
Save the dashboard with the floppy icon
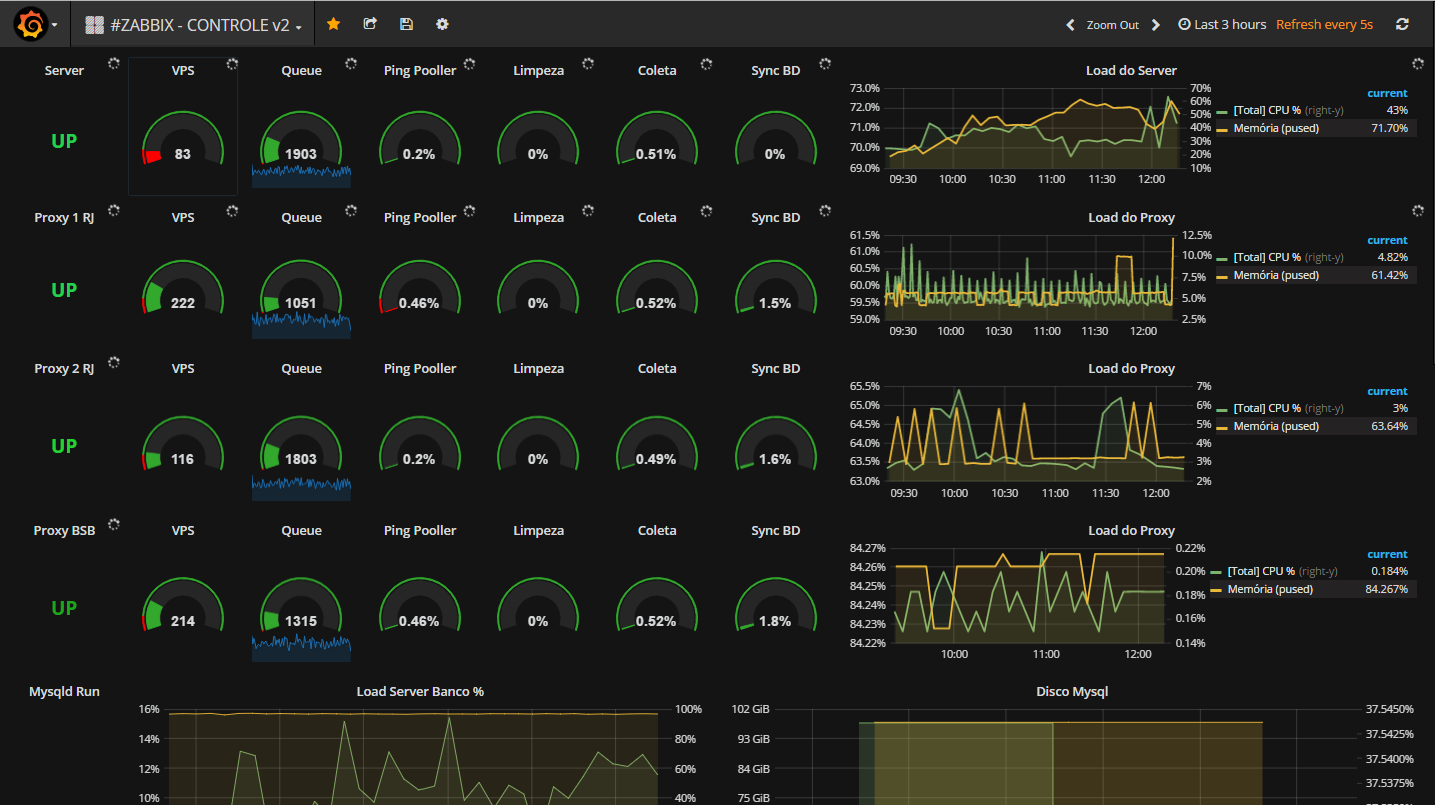click(406, 24)
